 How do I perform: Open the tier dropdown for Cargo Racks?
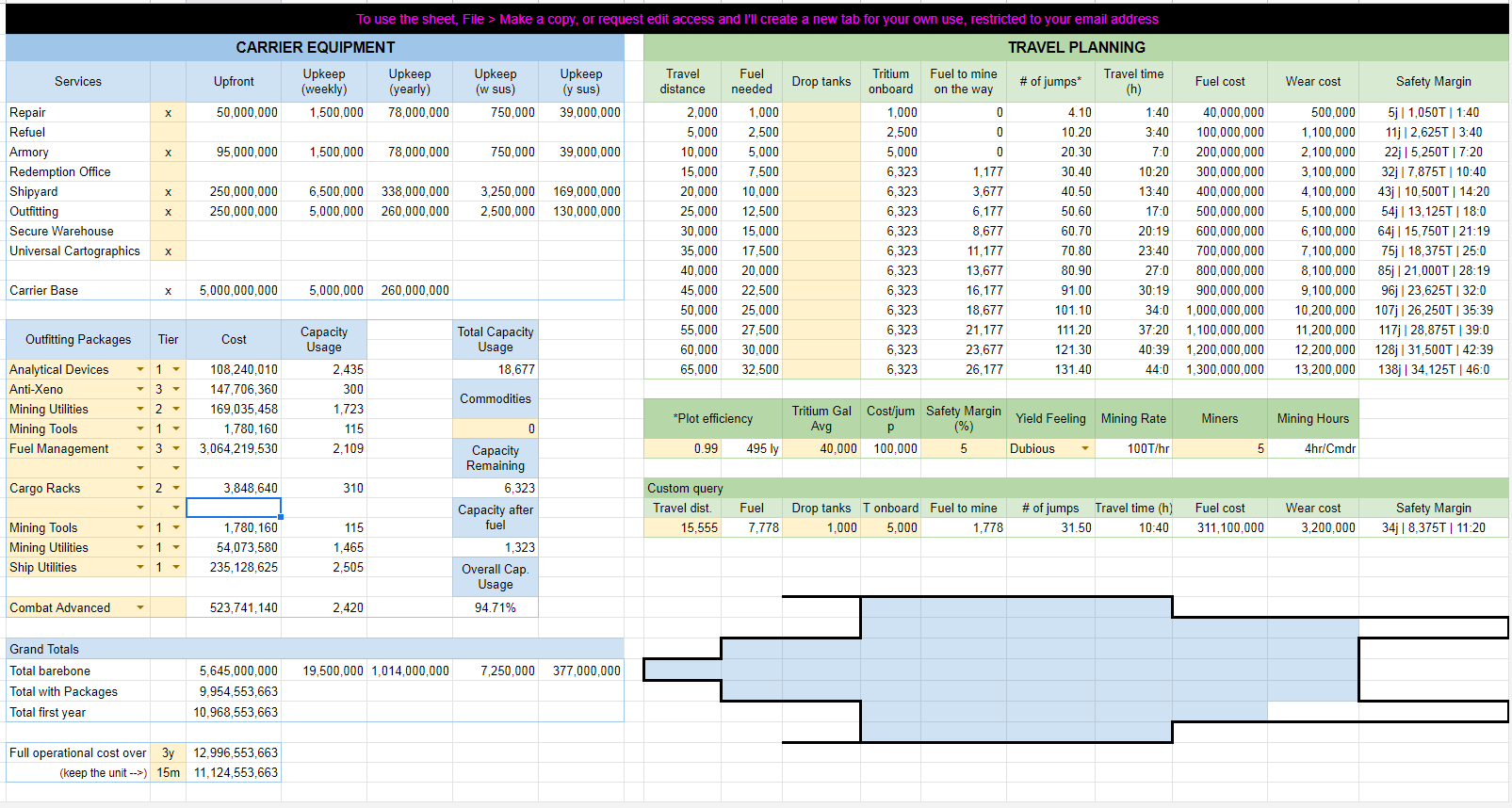[x=176, y=489]
